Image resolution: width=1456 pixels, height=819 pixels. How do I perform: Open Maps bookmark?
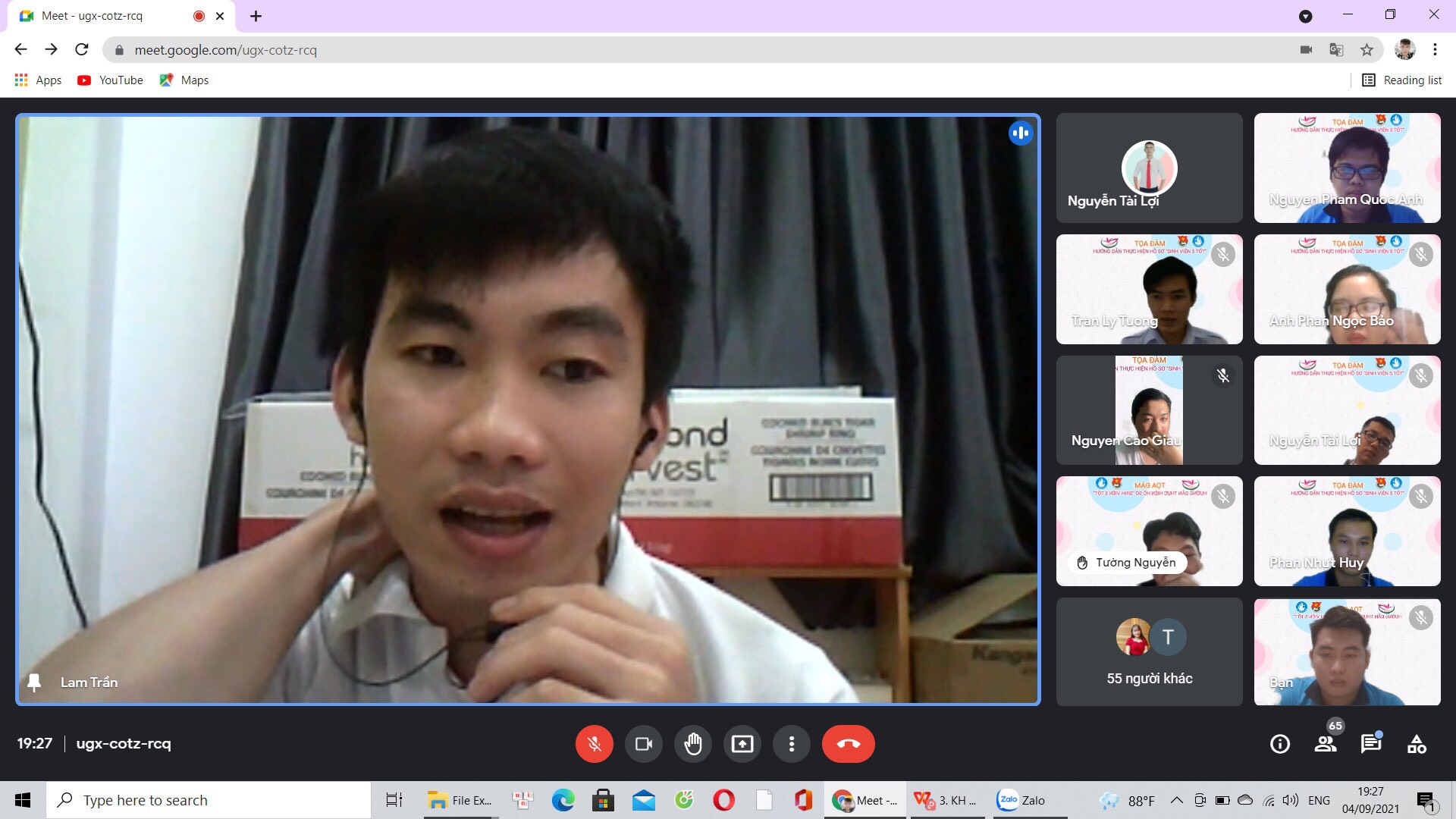[184, 80]
